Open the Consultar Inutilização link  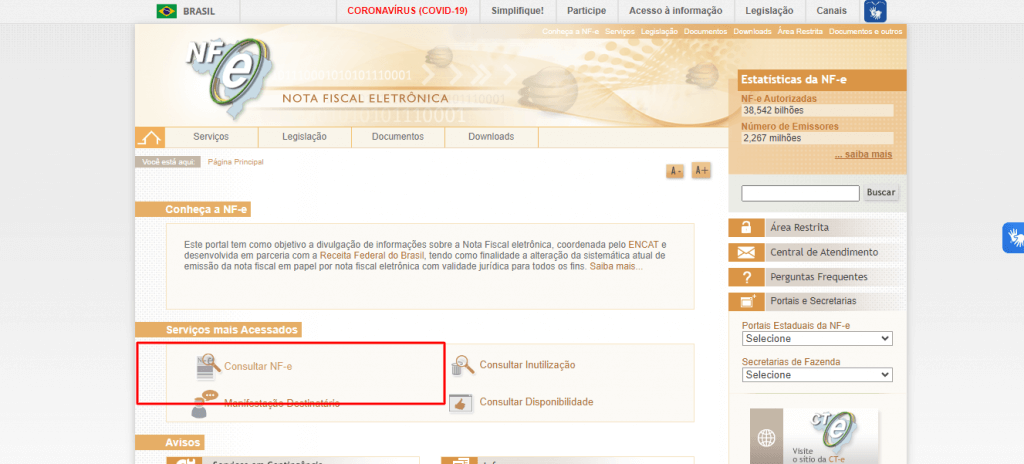(x=527, y=365)
